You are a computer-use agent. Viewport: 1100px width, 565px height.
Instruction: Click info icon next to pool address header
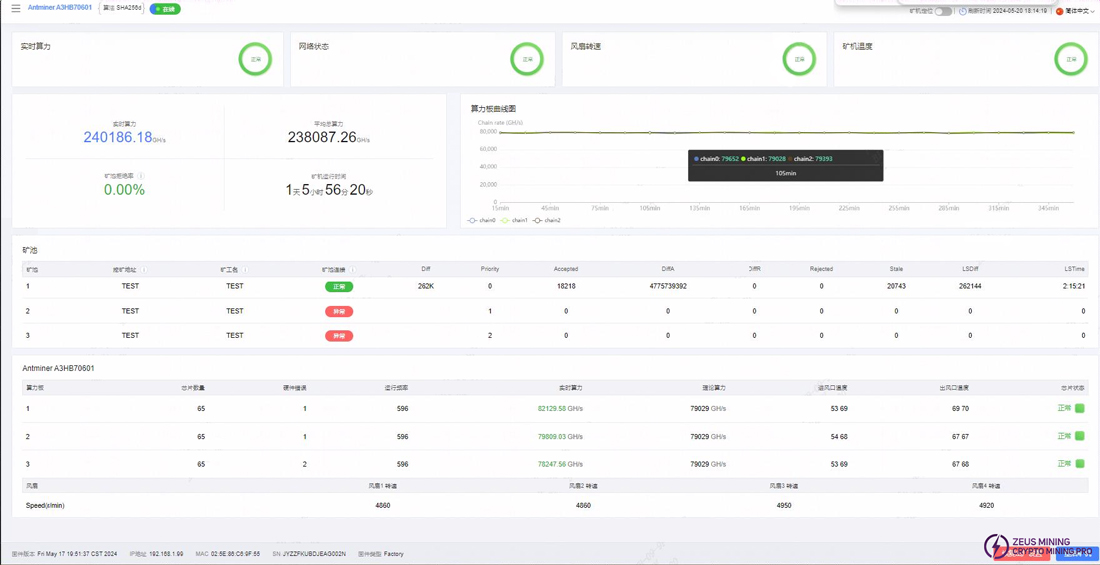pos(144,270)
